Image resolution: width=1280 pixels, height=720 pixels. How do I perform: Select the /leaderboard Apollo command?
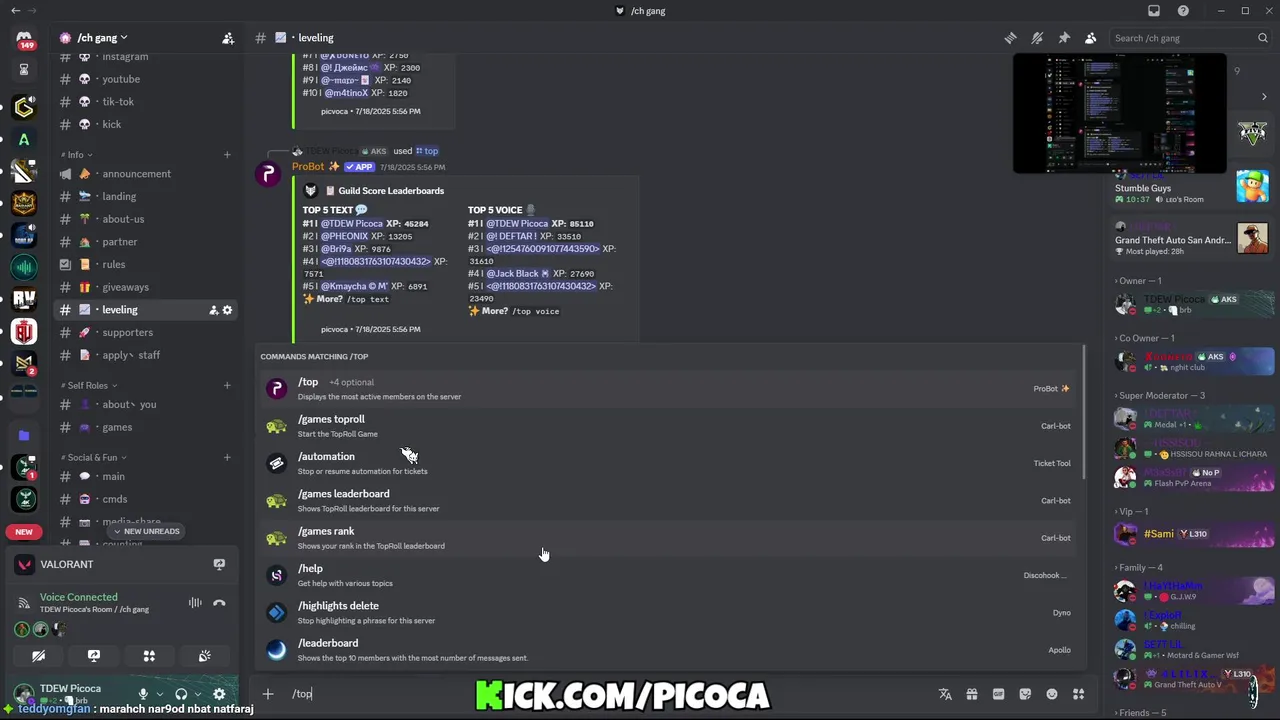[x=670, y=650]
